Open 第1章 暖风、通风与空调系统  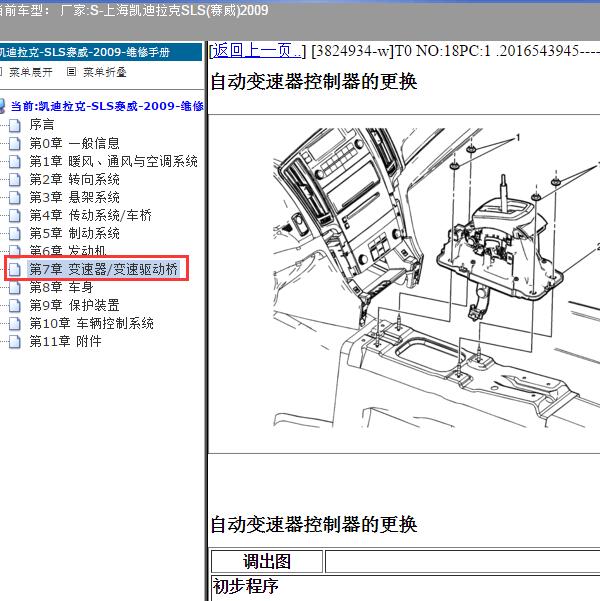pyautogui.click(x=113, y=161)
